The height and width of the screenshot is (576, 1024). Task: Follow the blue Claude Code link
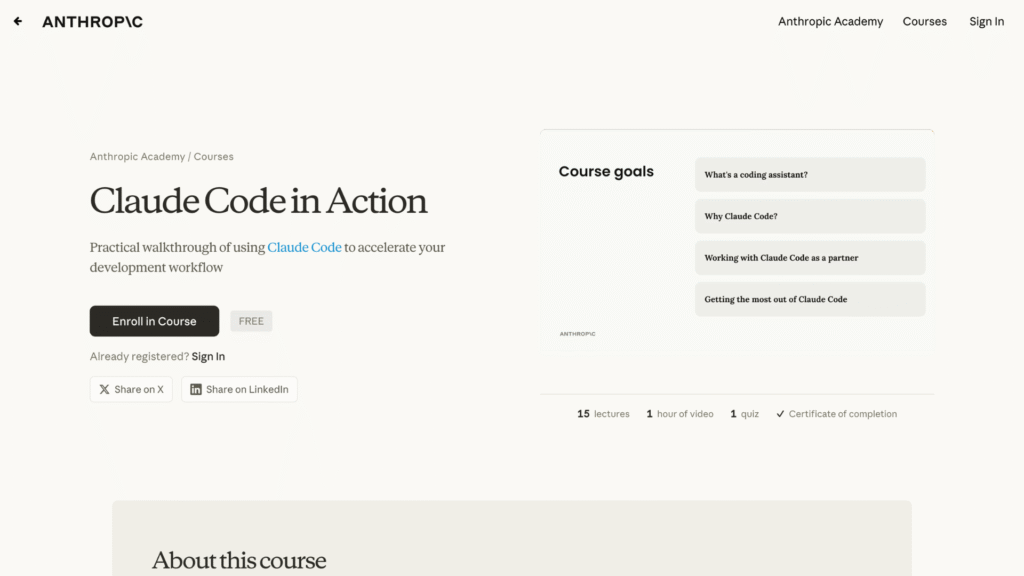[x=304, y=248]
